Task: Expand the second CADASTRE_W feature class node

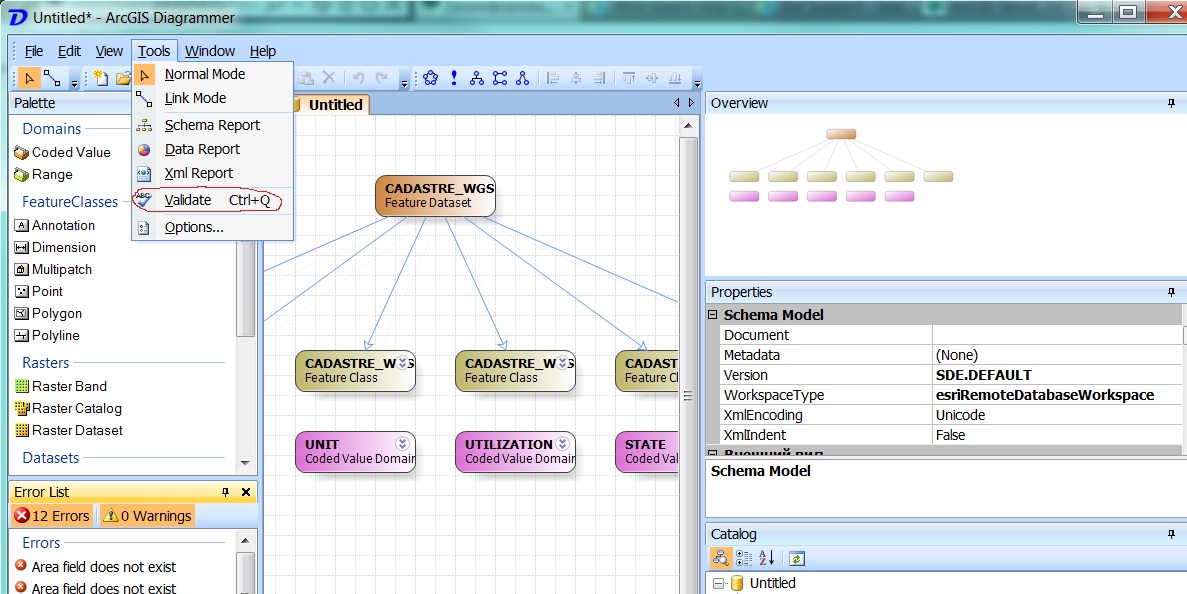Action: [562, 362]
